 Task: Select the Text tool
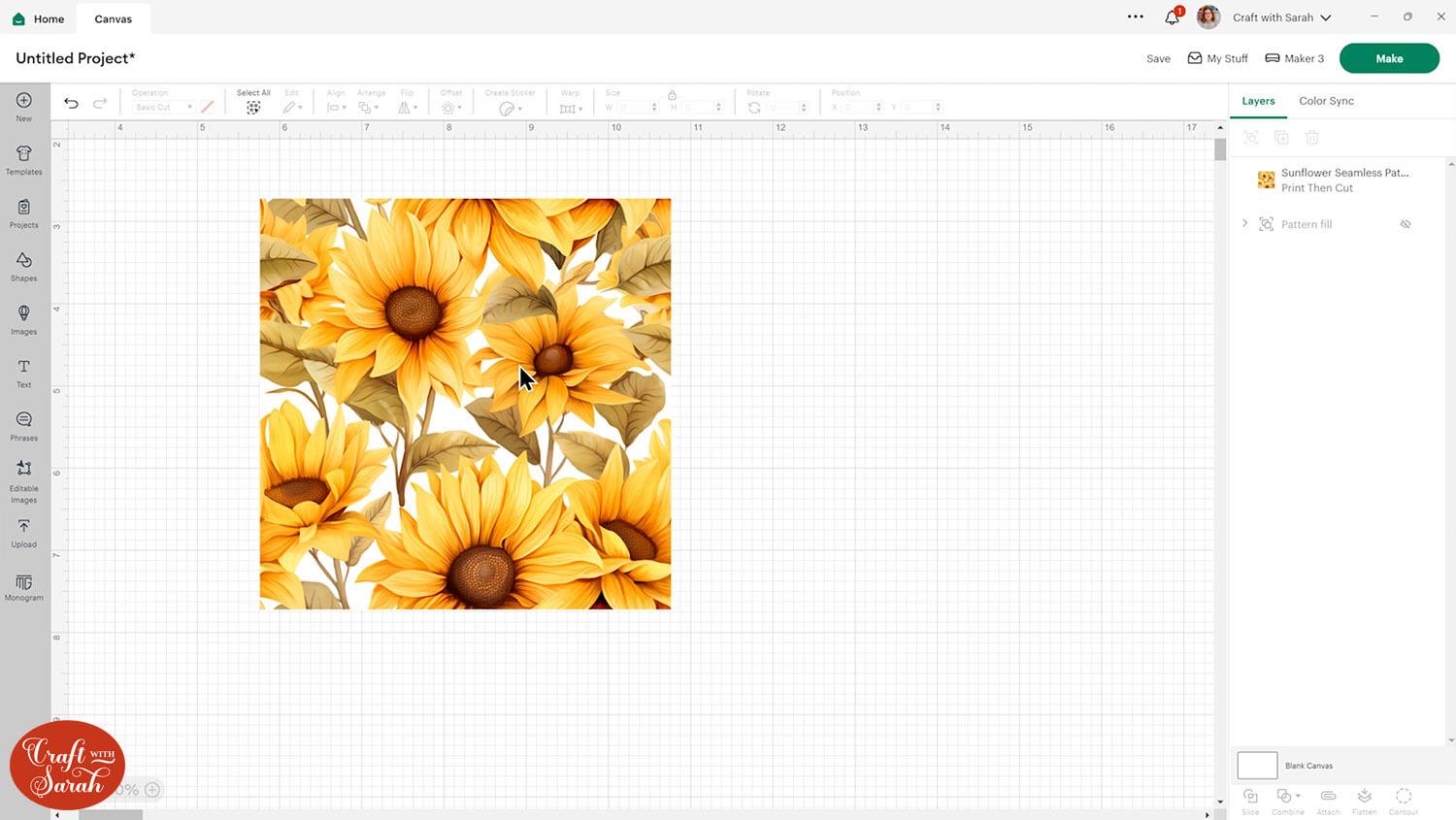pyautogui.click(x=24, y=372)
